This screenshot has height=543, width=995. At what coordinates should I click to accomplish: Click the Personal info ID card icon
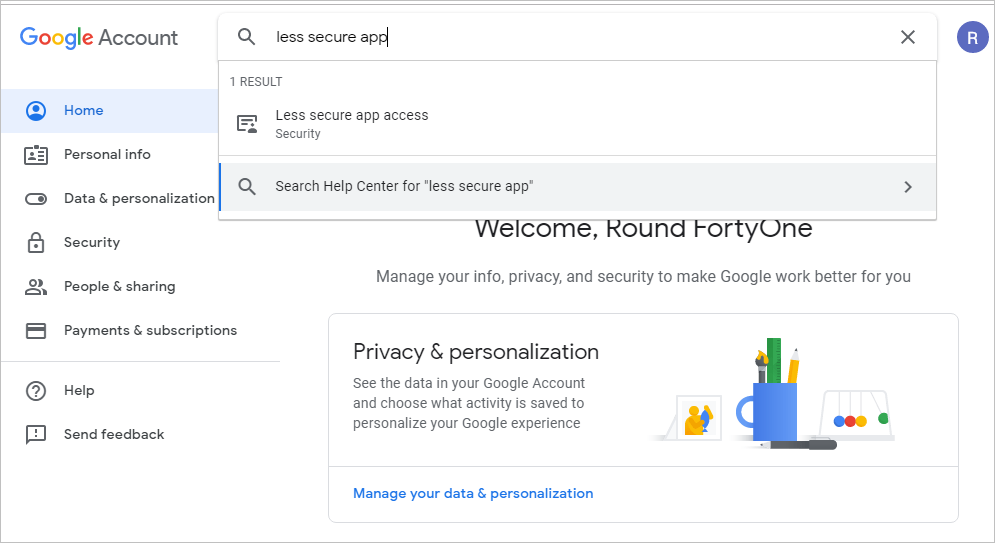tap(36, 155)
